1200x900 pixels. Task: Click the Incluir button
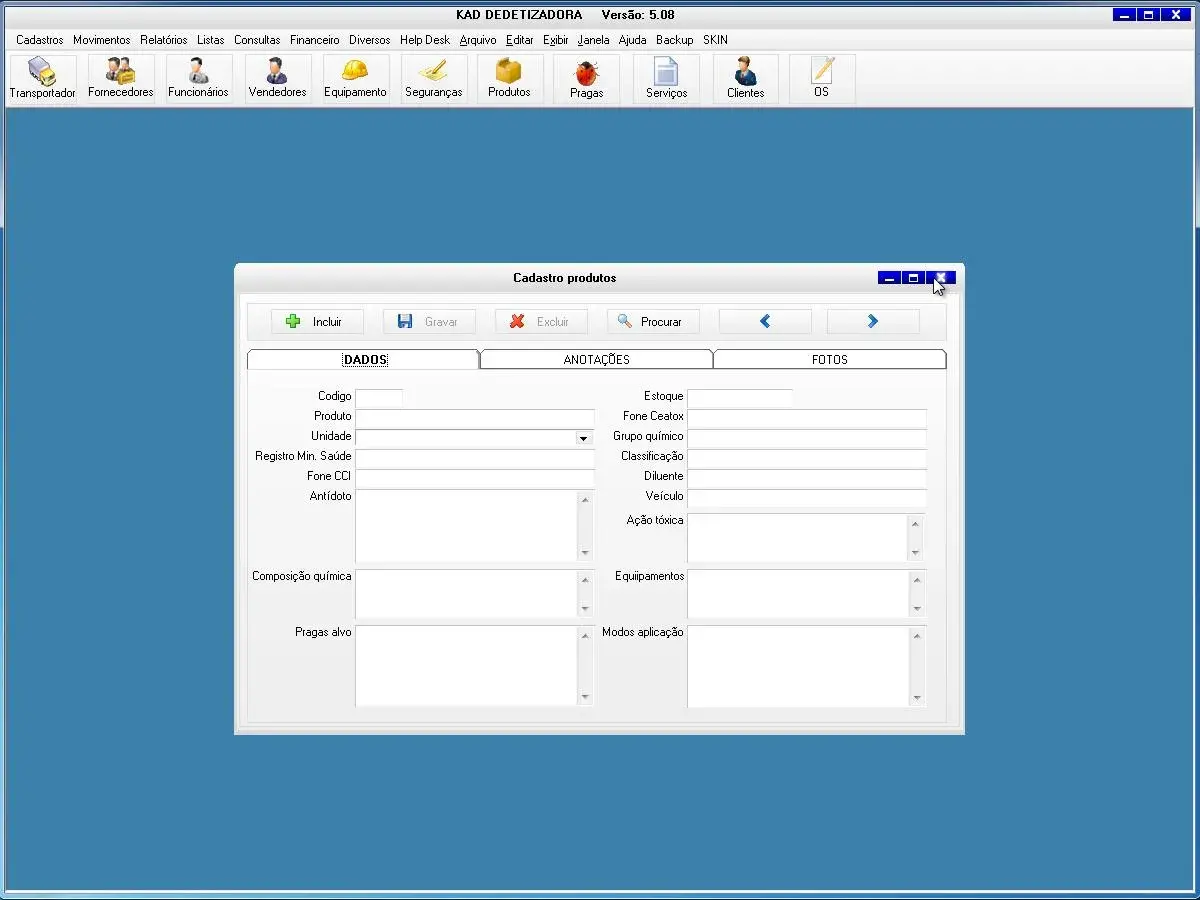point(317,322)
